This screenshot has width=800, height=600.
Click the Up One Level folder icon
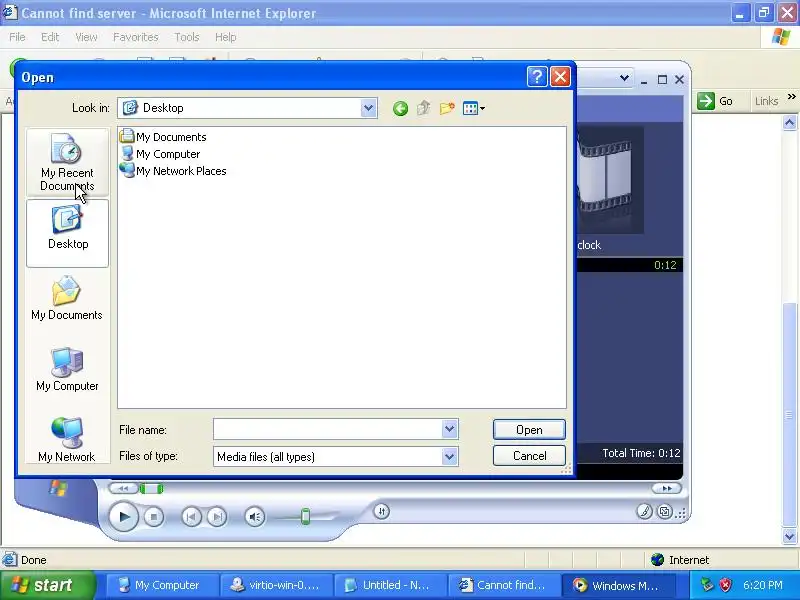click(x=423, y=108)
